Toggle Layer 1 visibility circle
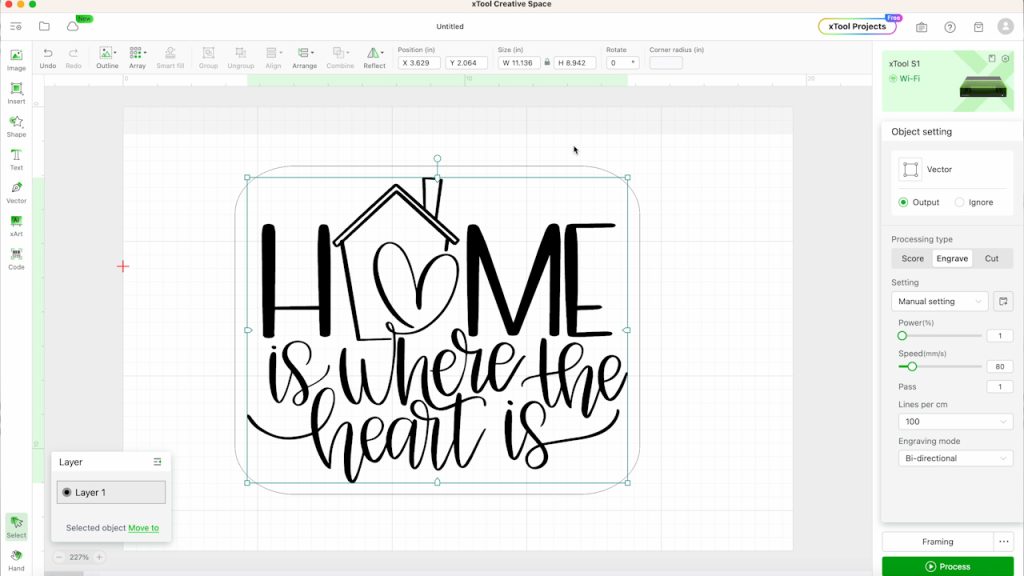 pos(66,492)
